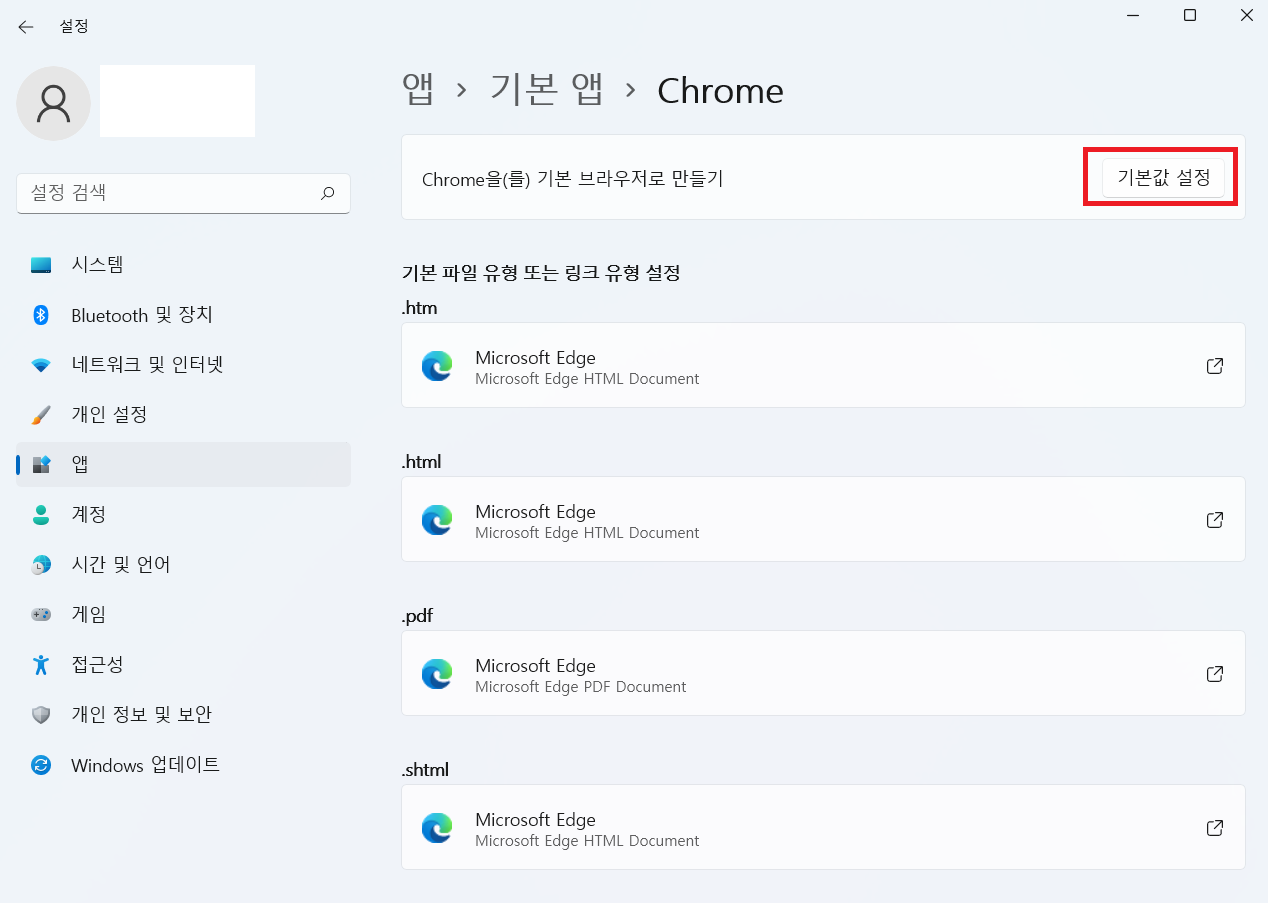Click the 개인 설정 paintbrush icon
1268x903 pixels.
tap(41, 415)
